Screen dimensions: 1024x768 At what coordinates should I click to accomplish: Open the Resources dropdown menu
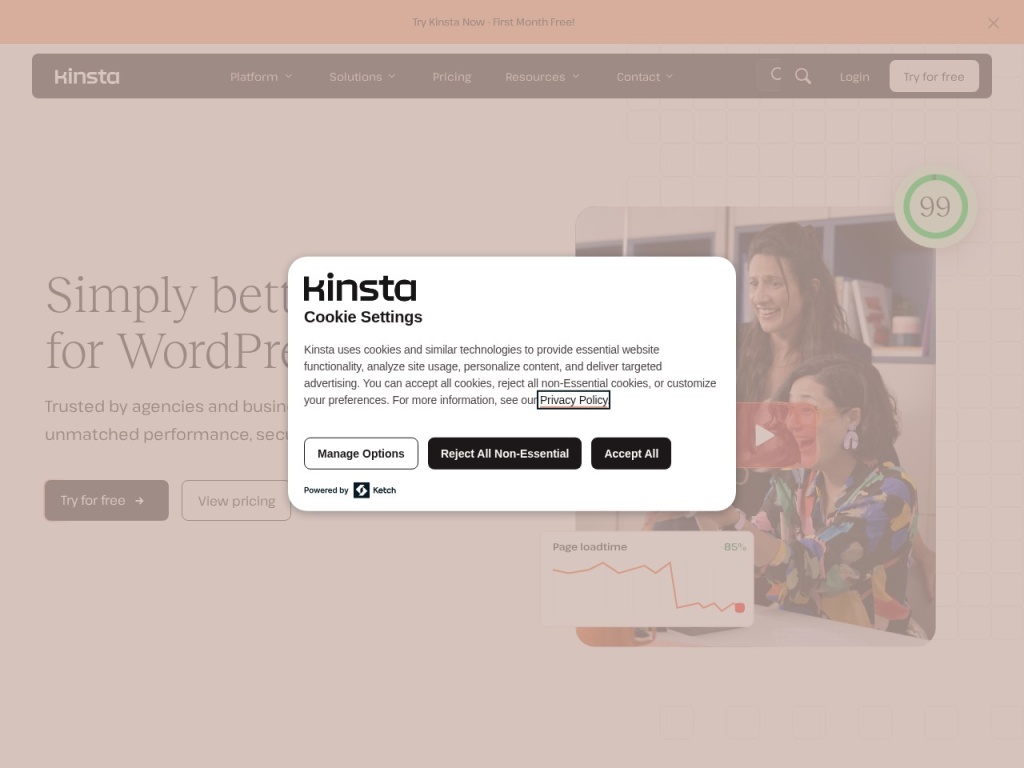tap(542, 76)
